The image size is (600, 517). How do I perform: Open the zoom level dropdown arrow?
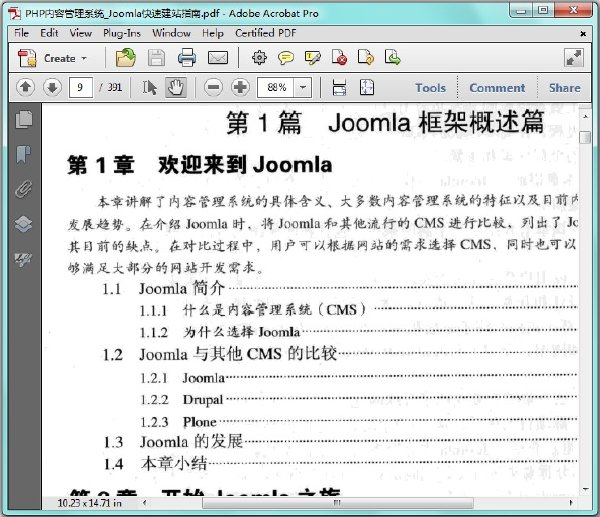click(x=303, y=87)
